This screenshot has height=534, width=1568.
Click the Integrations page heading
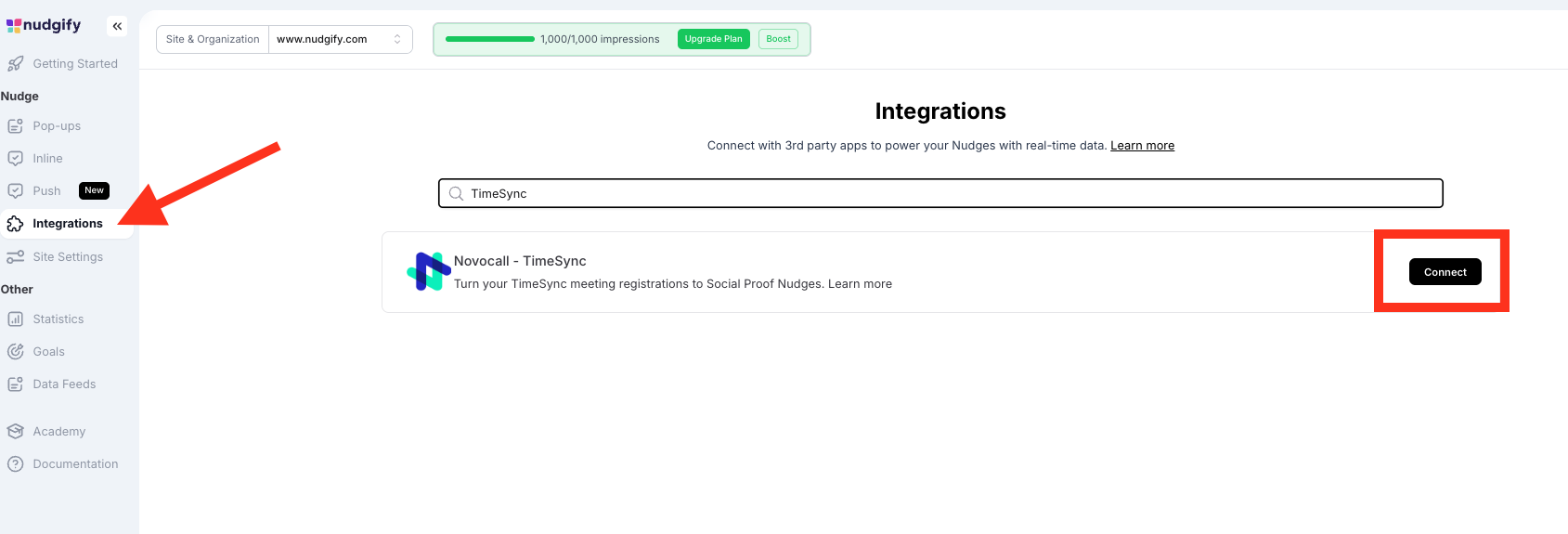[x=940, y=111]
